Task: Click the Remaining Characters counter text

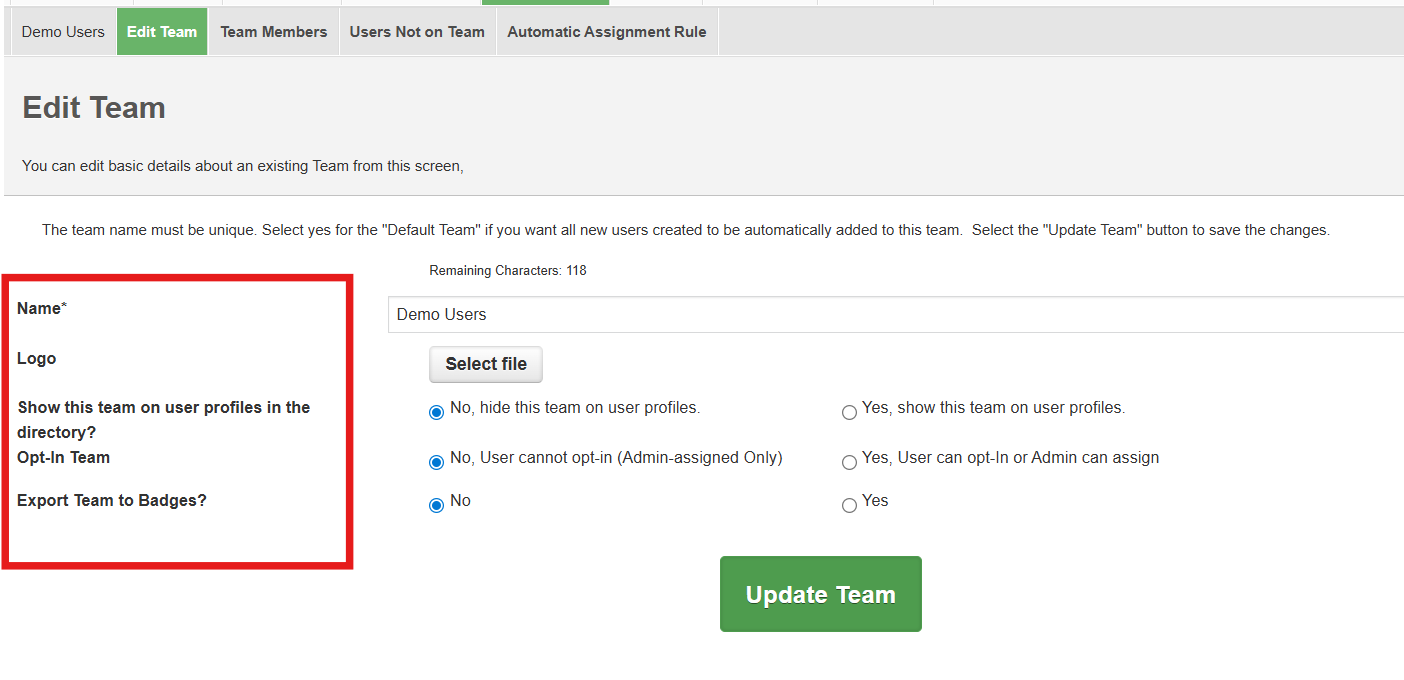Action: point(507,271)
